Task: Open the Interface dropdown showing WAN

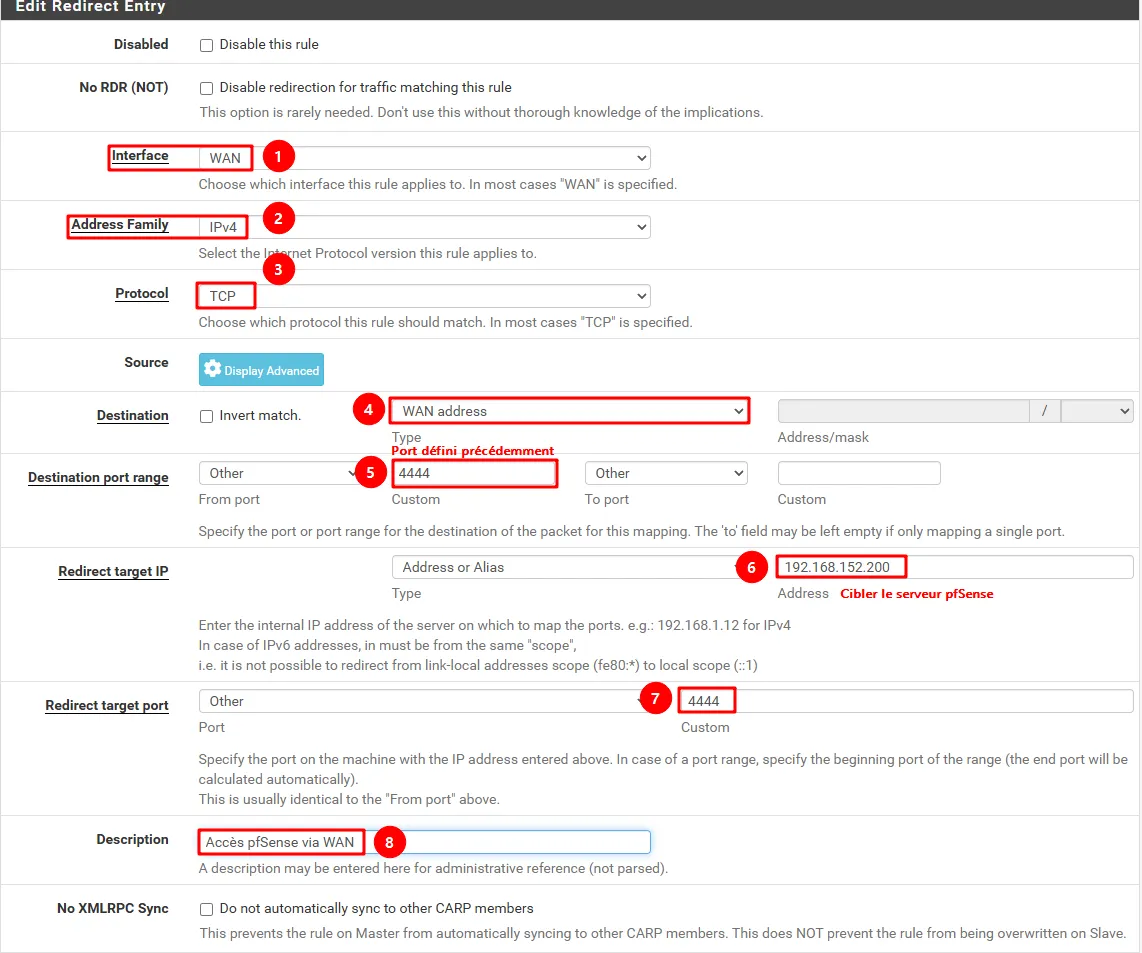Action: point(425,158)
